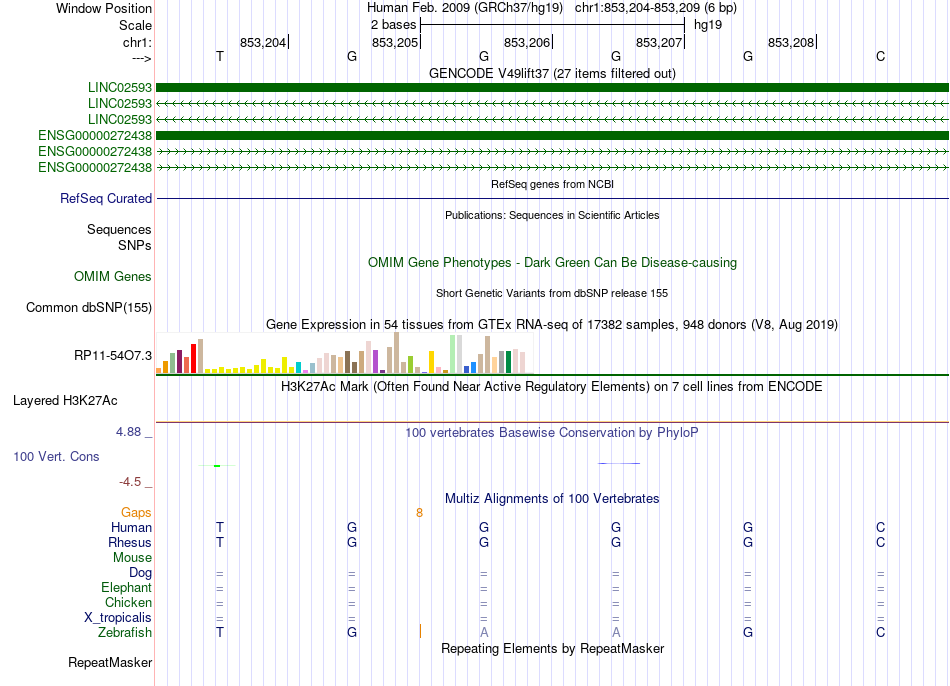Viewport: 950px width, 686px height.
Task: Click the Gaps row label
Action: [x=136, y=513]
